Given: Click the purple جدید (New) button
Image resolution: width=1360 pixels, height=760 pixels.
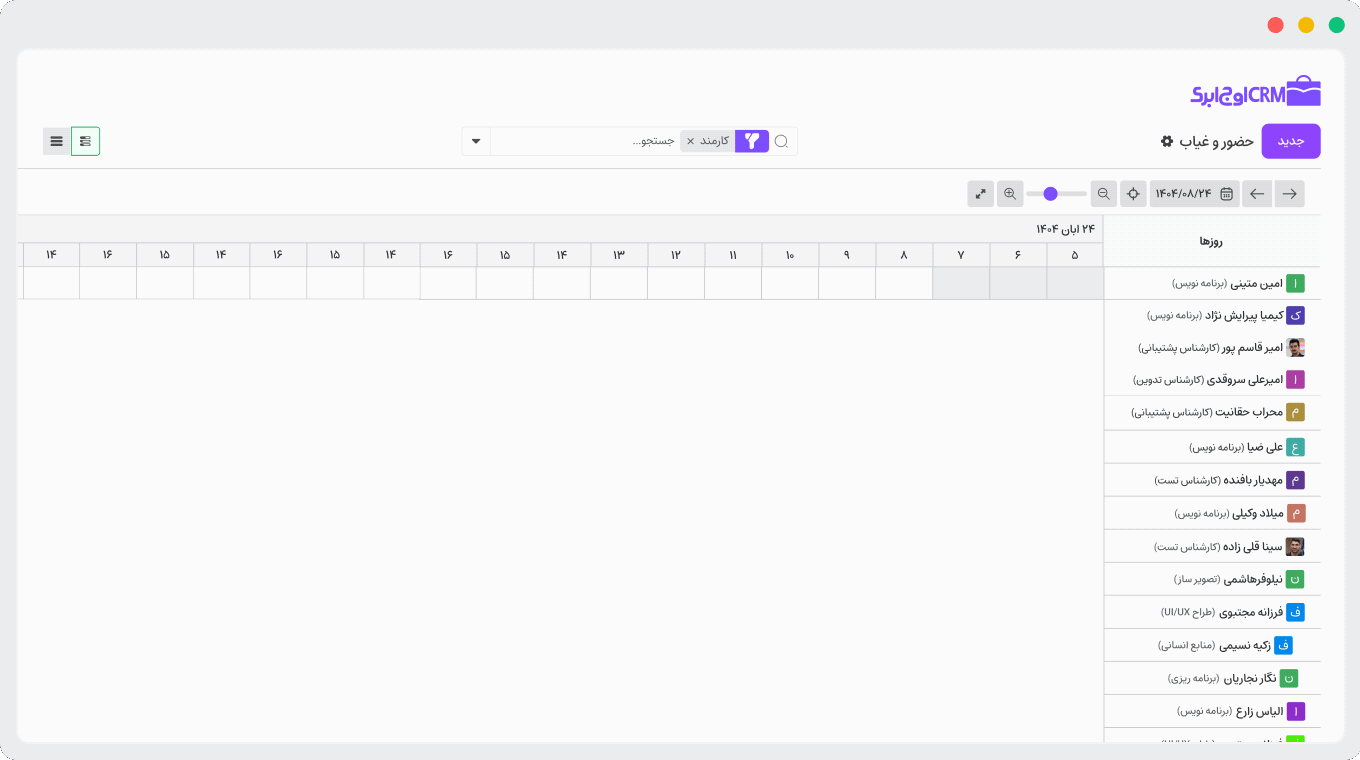Looking at the screenshot, I should coord(1291,141).
